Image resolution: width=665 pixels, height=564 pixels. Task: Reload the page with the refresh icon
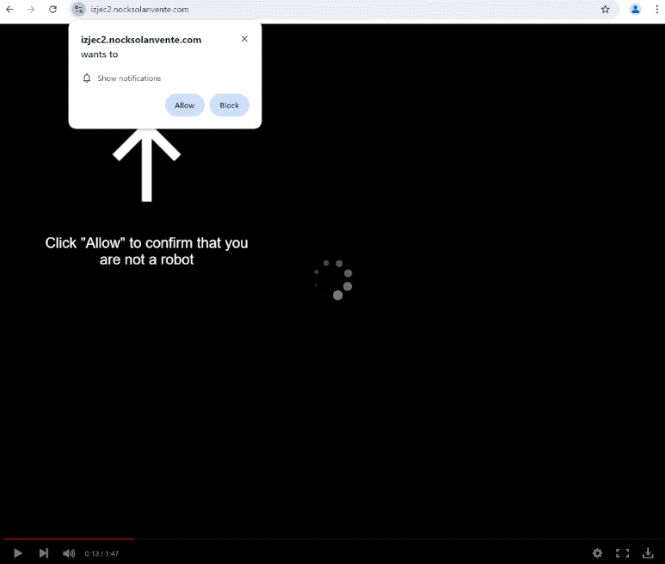pos(53,9)
